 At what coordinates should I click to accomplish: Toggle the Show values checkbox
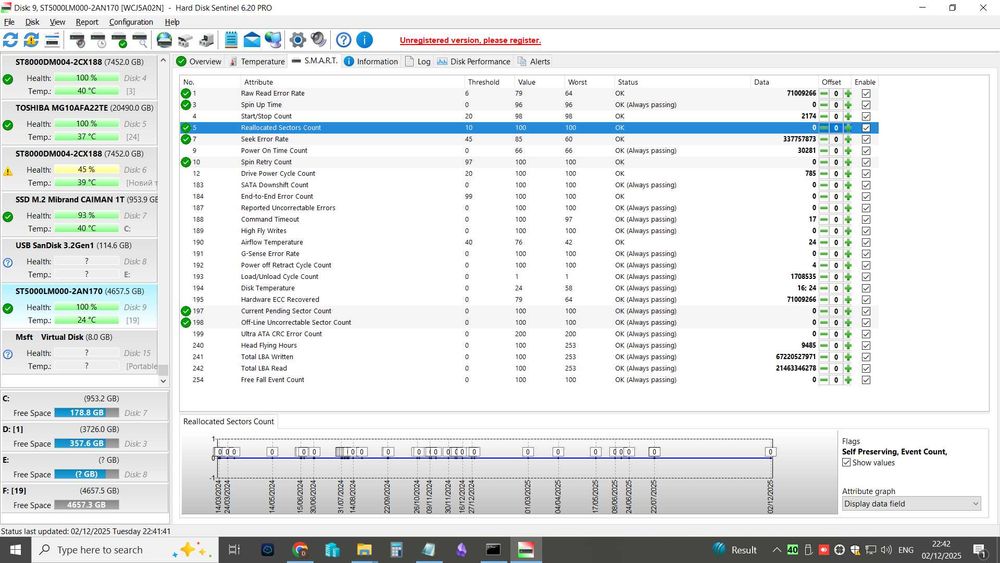coord(847,463)
